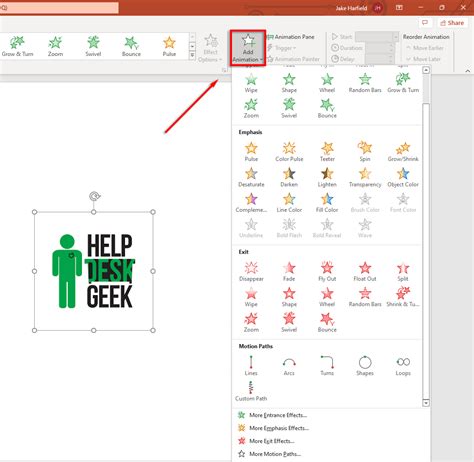Apply the Grow/Shrink emphasis effect
The image size is (474, 462).
click(x=403, y=151)
